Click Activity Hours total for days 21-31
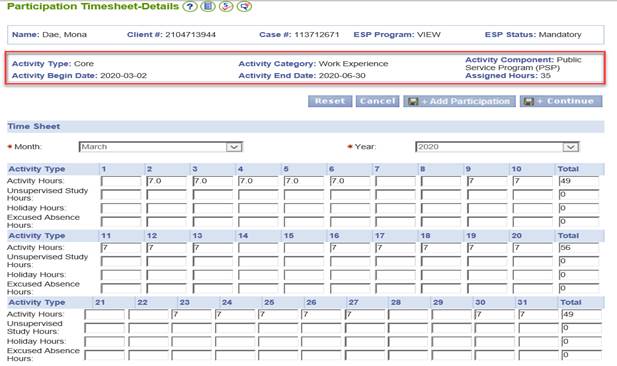This screenshot has width=617, height=366. point(581,315)
